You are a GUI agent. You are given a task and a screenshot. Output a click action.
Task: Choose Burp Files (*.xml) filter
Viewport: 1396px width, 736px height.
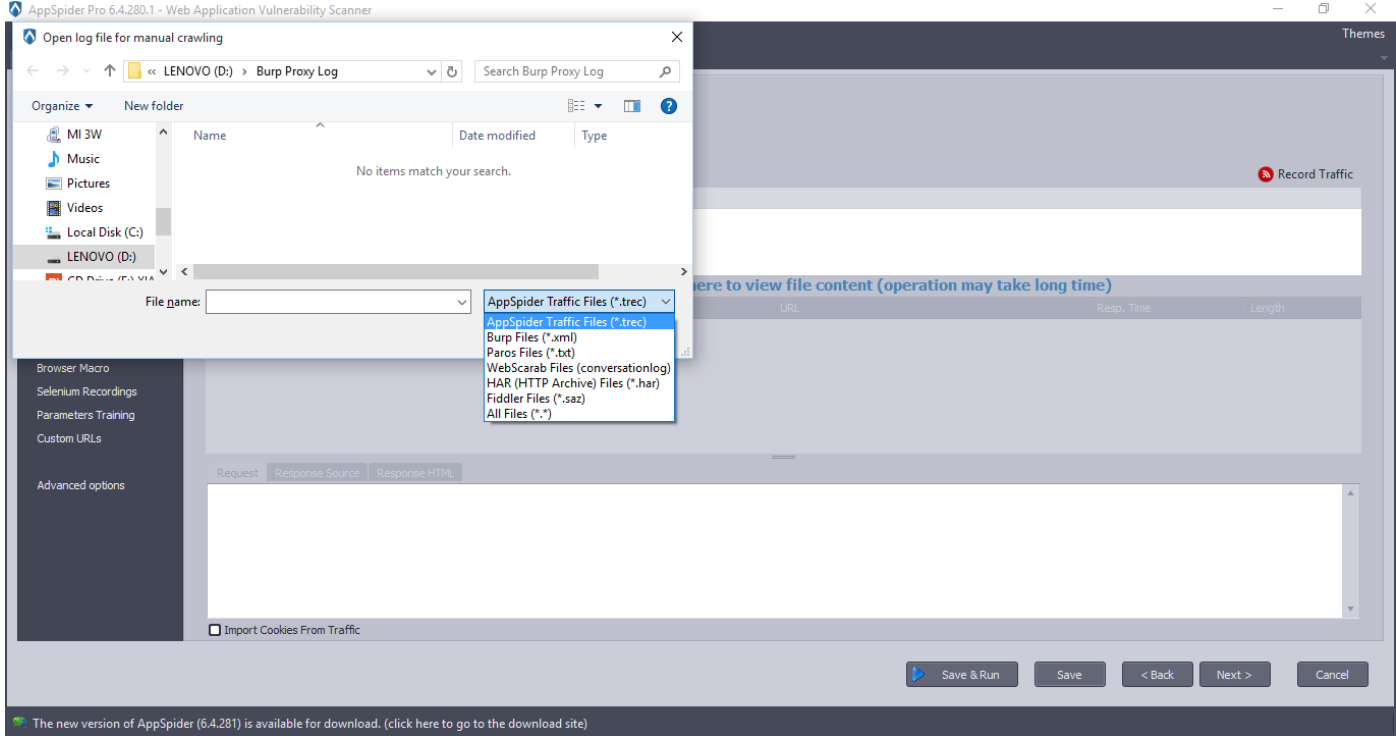[x=579, y=337]
